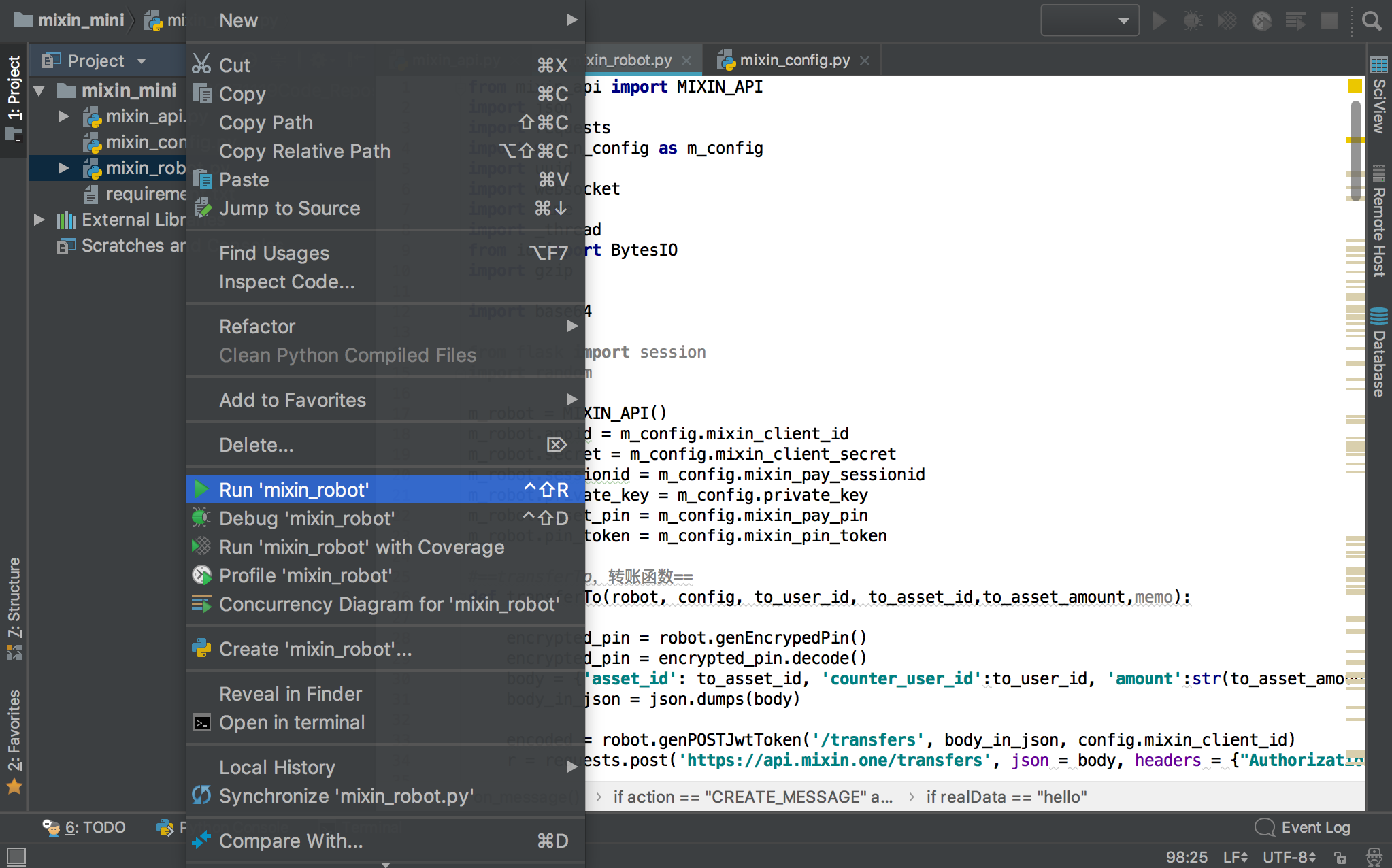Click Run with Coverage icon in the toolbar
The image size is (1392, 868).
[1227, 20]
